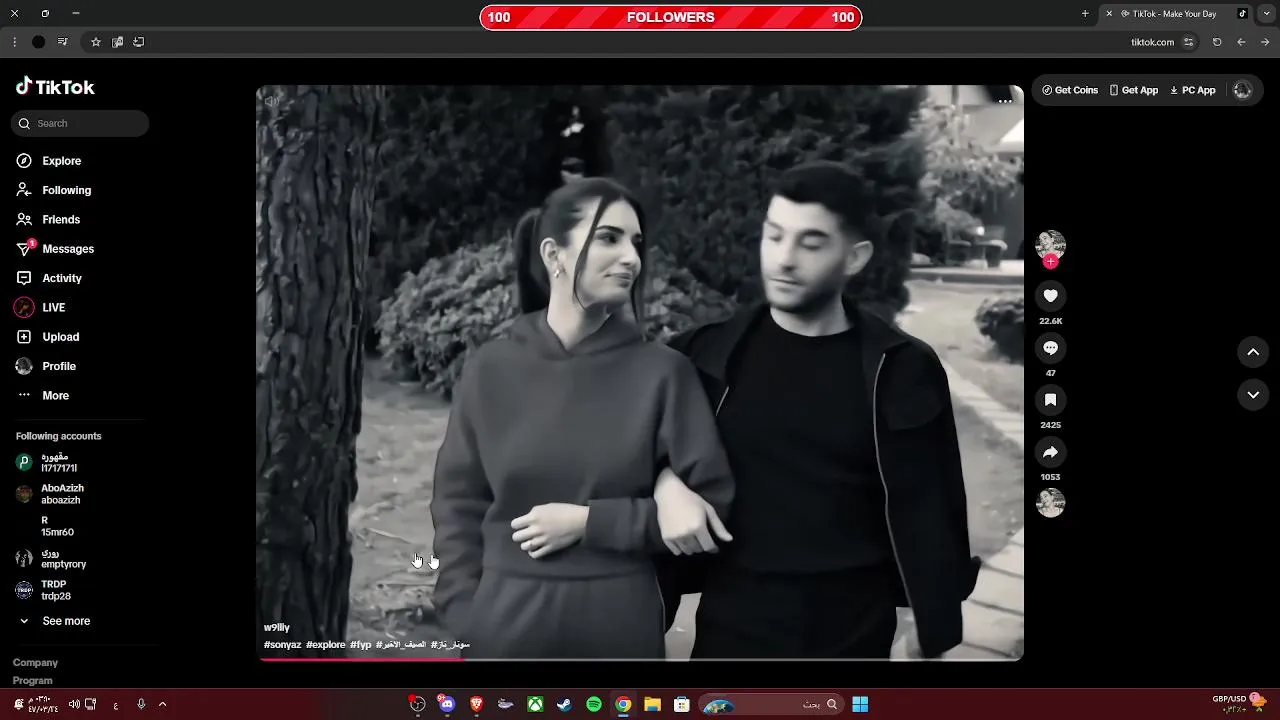Open browser three-dots menu

point(14,42)
